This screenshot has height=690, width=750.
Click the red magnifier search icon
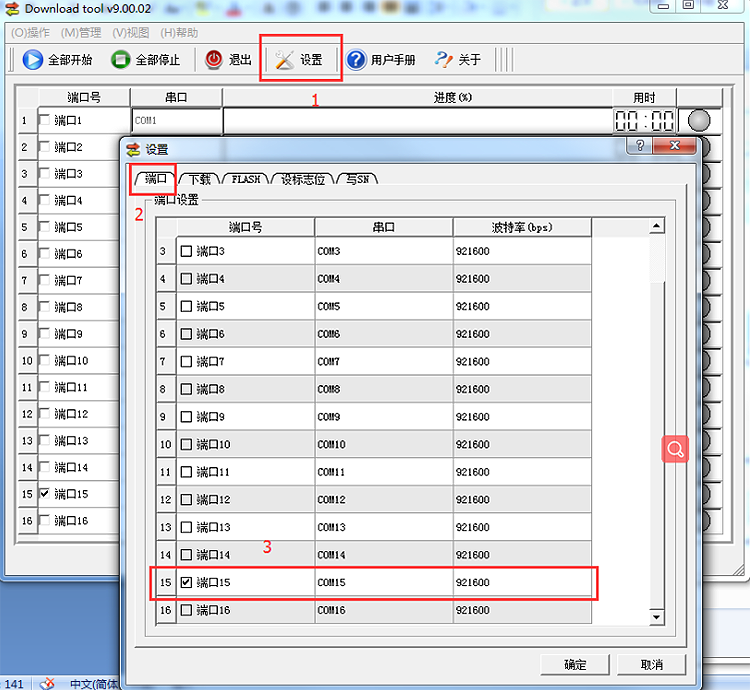675,449
